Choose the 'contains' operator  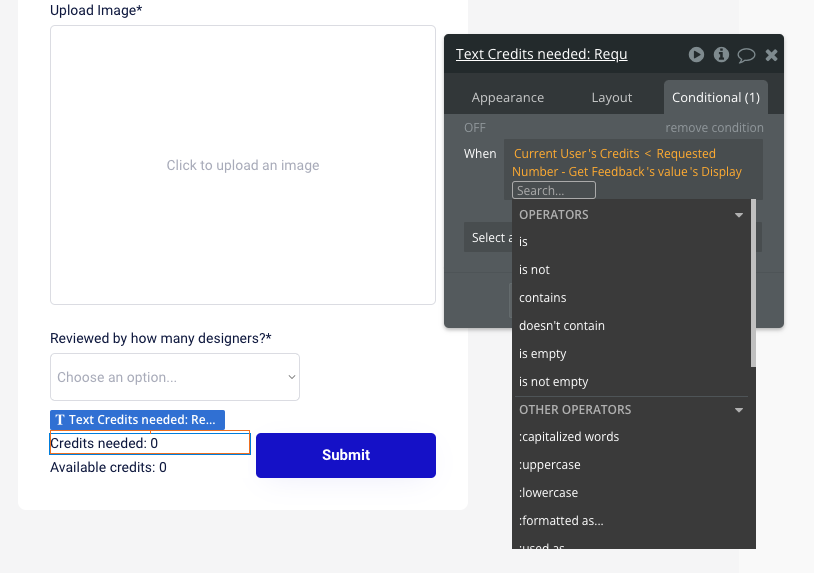(x=543, y=298)
